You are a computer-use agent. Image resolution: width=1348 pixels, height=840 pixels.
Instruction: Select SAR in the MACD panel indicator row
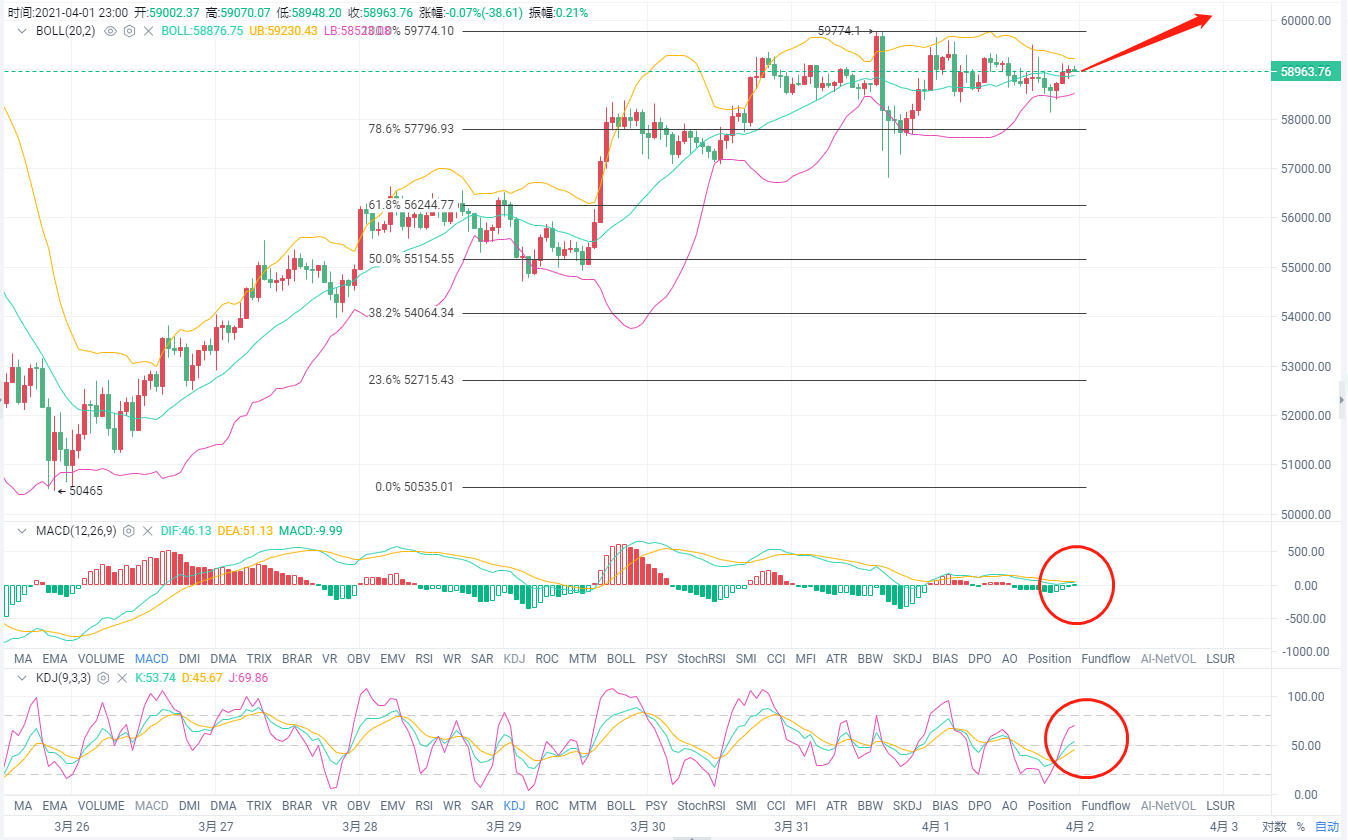point(482,659)
